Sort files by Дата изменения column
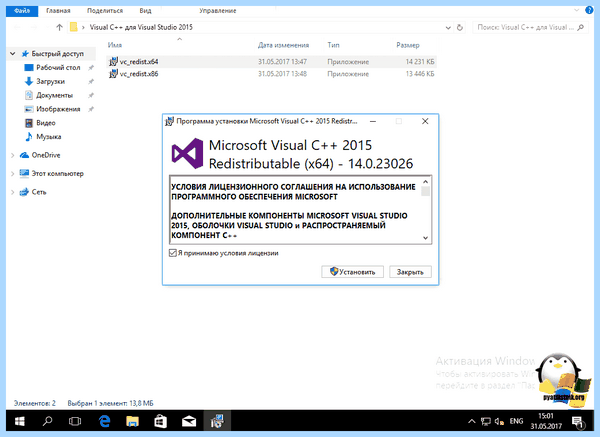 283,45
